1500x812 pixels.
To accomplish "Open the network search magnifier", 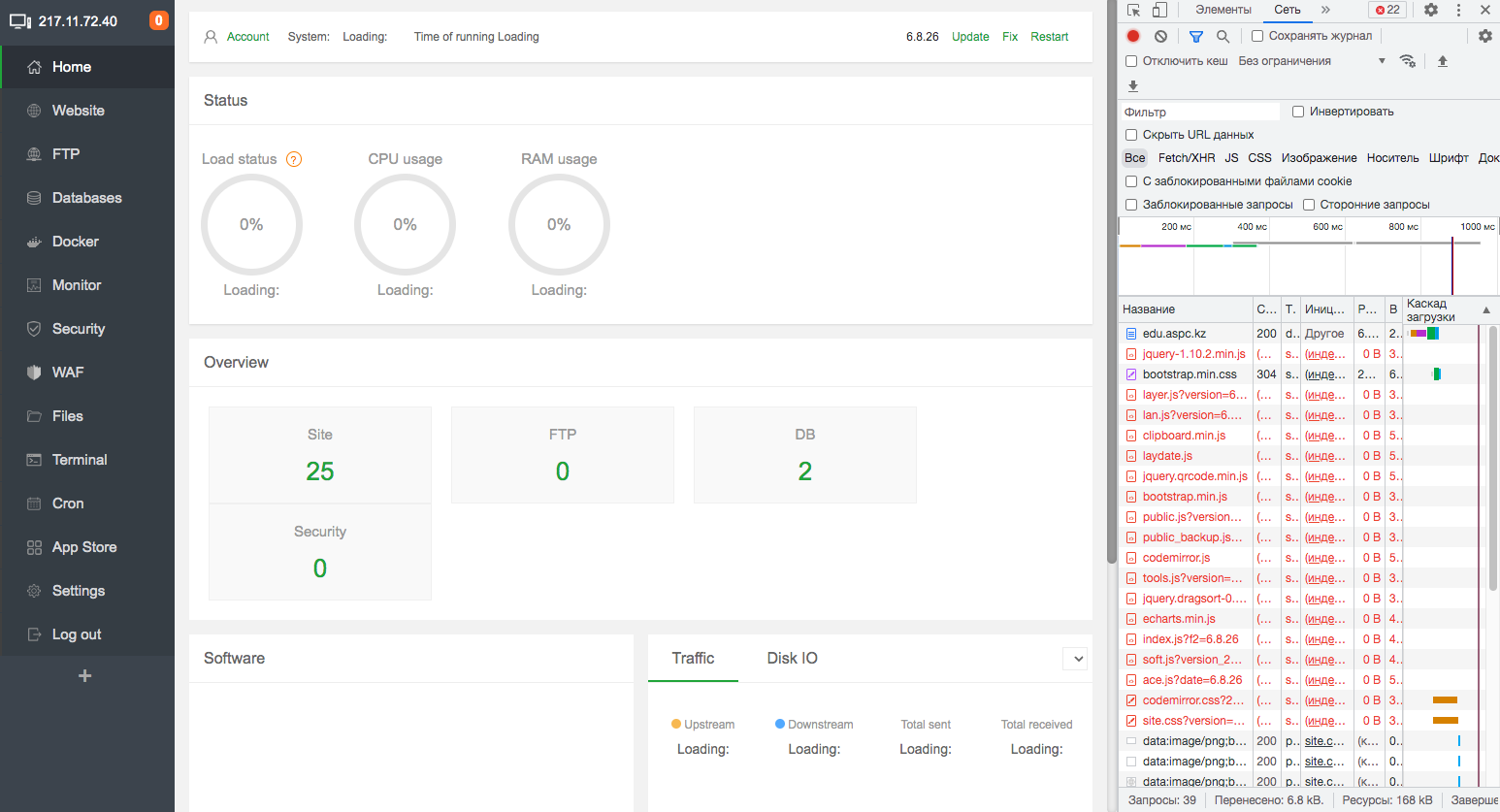I will [1223, 36].
